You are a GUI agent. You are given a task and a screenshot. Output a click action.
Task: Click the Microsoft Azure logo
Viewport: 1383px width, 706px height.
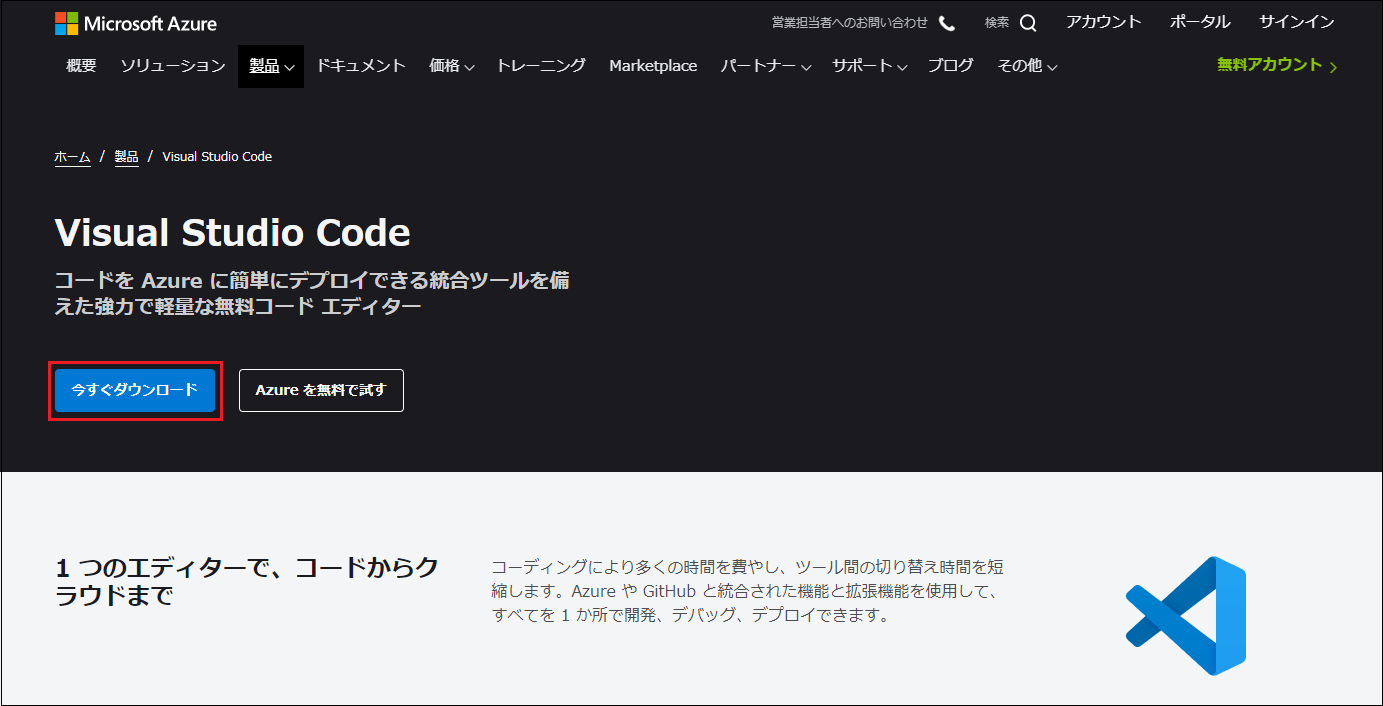135,23
